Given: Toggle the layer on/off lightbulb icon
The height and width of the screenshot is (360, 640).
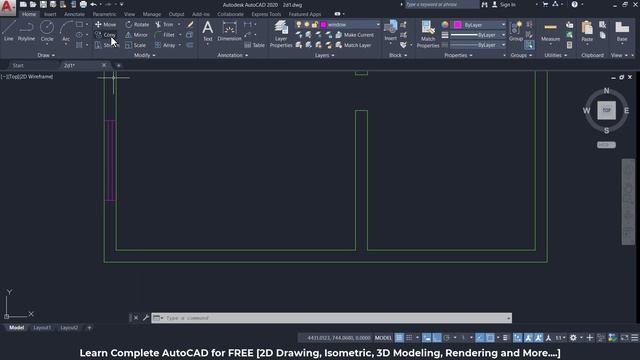Looking at the screenshot, I should (298, 24).
